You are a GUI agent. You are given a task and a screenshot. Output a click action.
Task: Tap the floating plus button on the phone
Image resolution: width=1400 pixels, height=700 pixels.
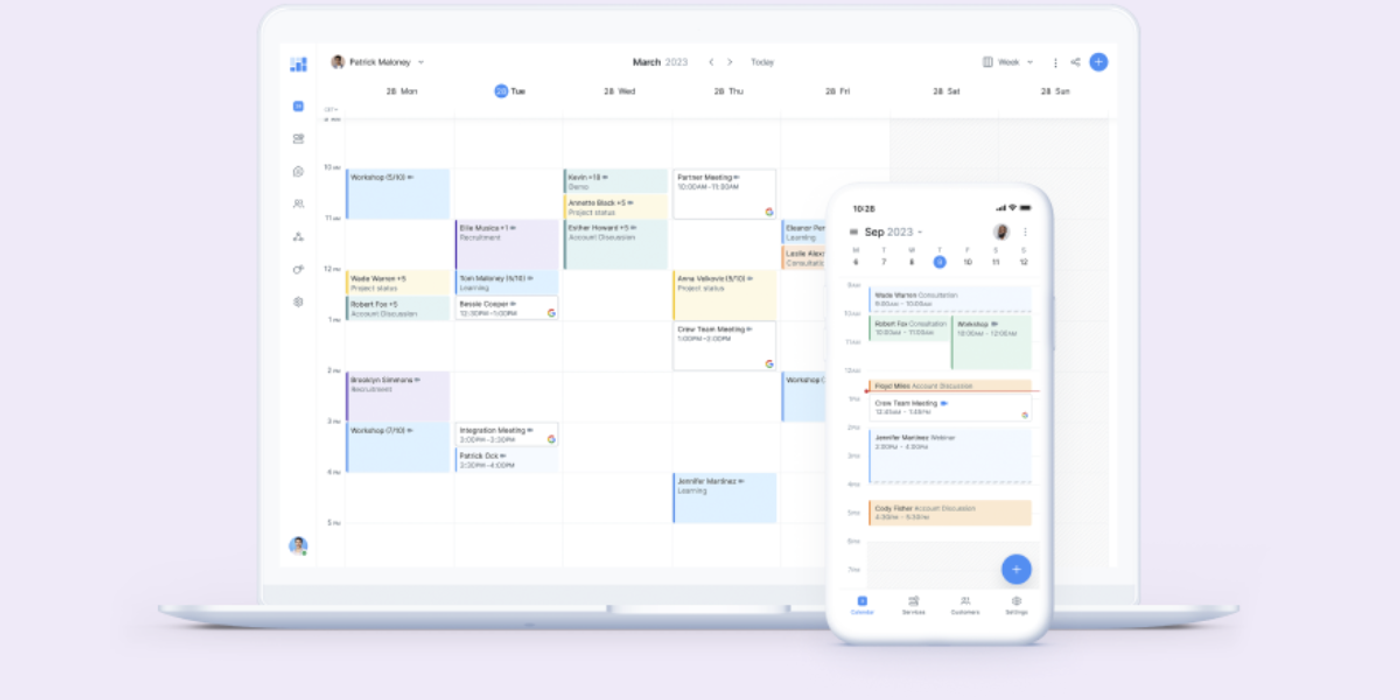(1016, 568)
